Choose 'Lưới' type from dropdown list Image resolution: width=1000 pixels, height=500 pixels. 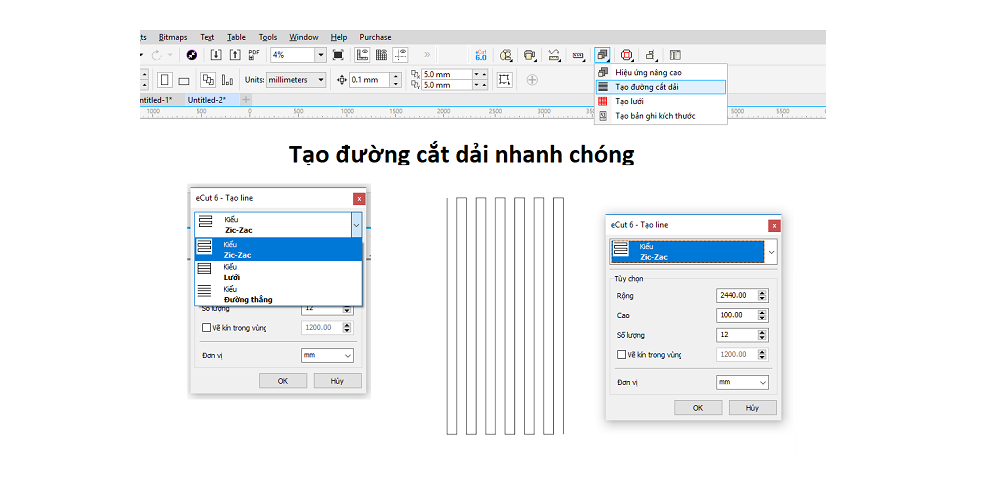point(279,272)
